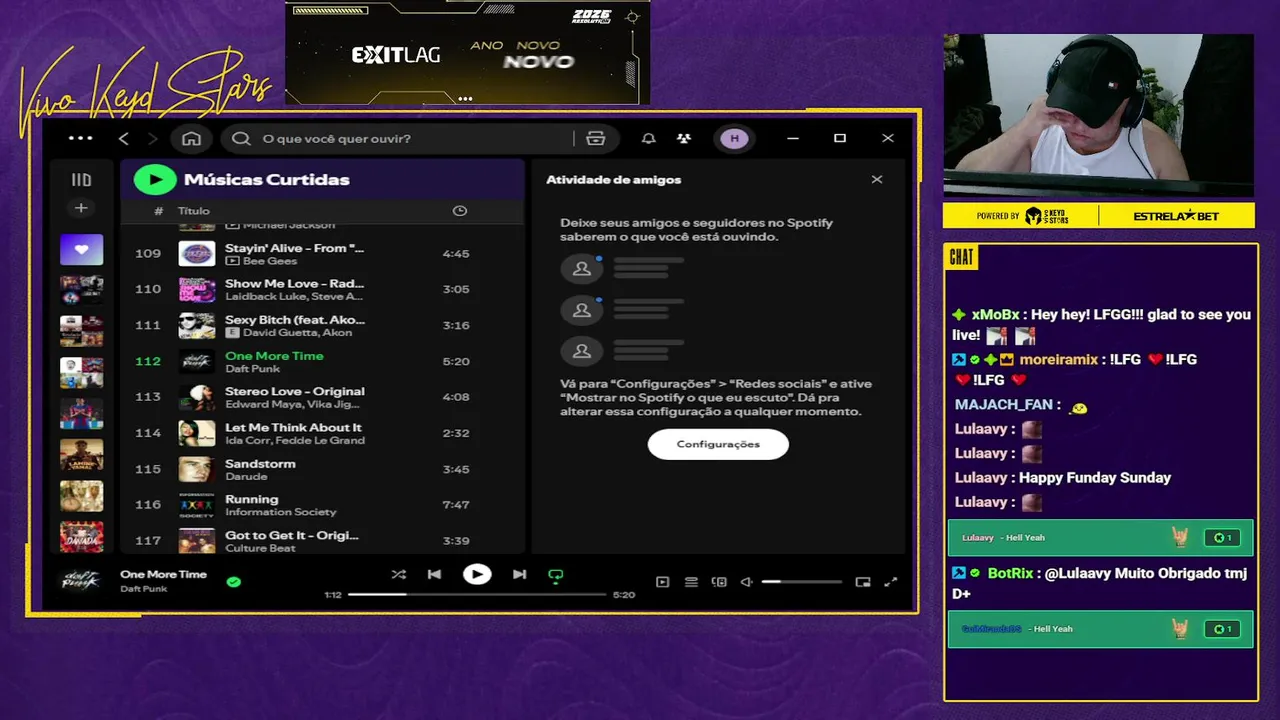The height and width of the screenshot is (720, 1280).
Task: Open One More Time title in player bar
Action: coord(163,574)
